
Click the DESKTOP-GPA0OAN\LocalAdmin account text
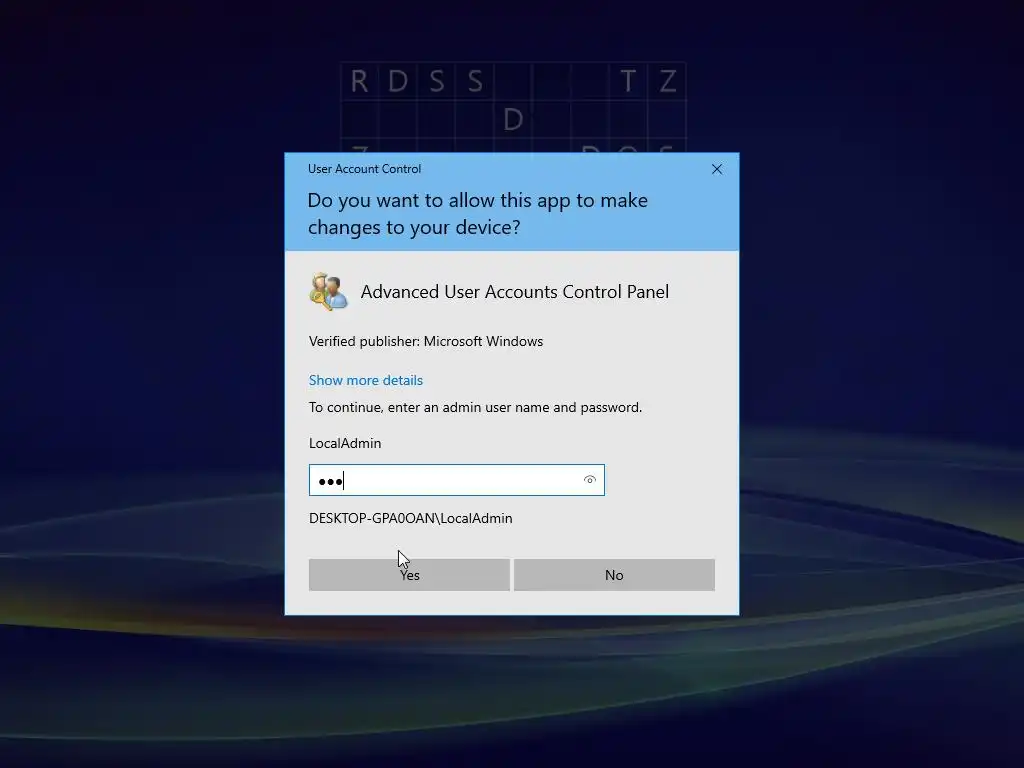tap(411, 519)
